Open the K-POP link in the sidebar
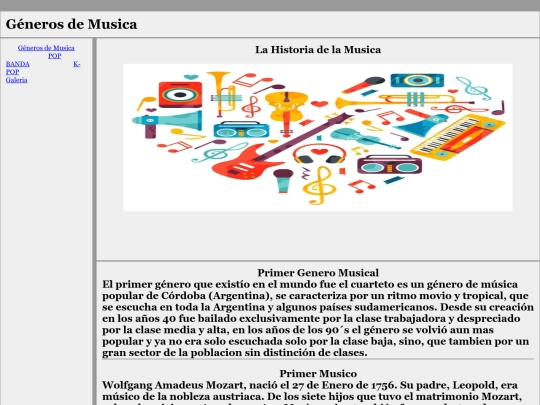Image resolution: width=540 pixels, height=405 pixels. click(77, 64)
